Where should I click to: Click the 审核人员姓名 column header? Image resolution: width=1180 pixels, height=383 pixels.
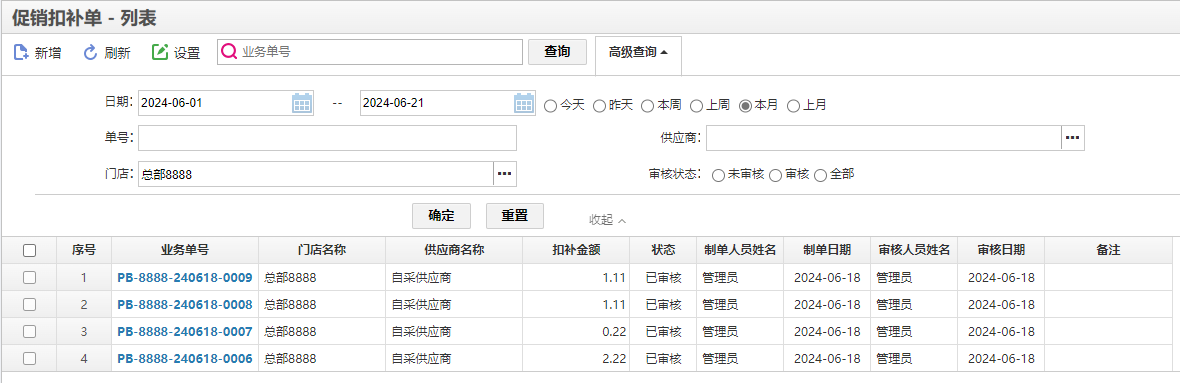pos(914,251)
